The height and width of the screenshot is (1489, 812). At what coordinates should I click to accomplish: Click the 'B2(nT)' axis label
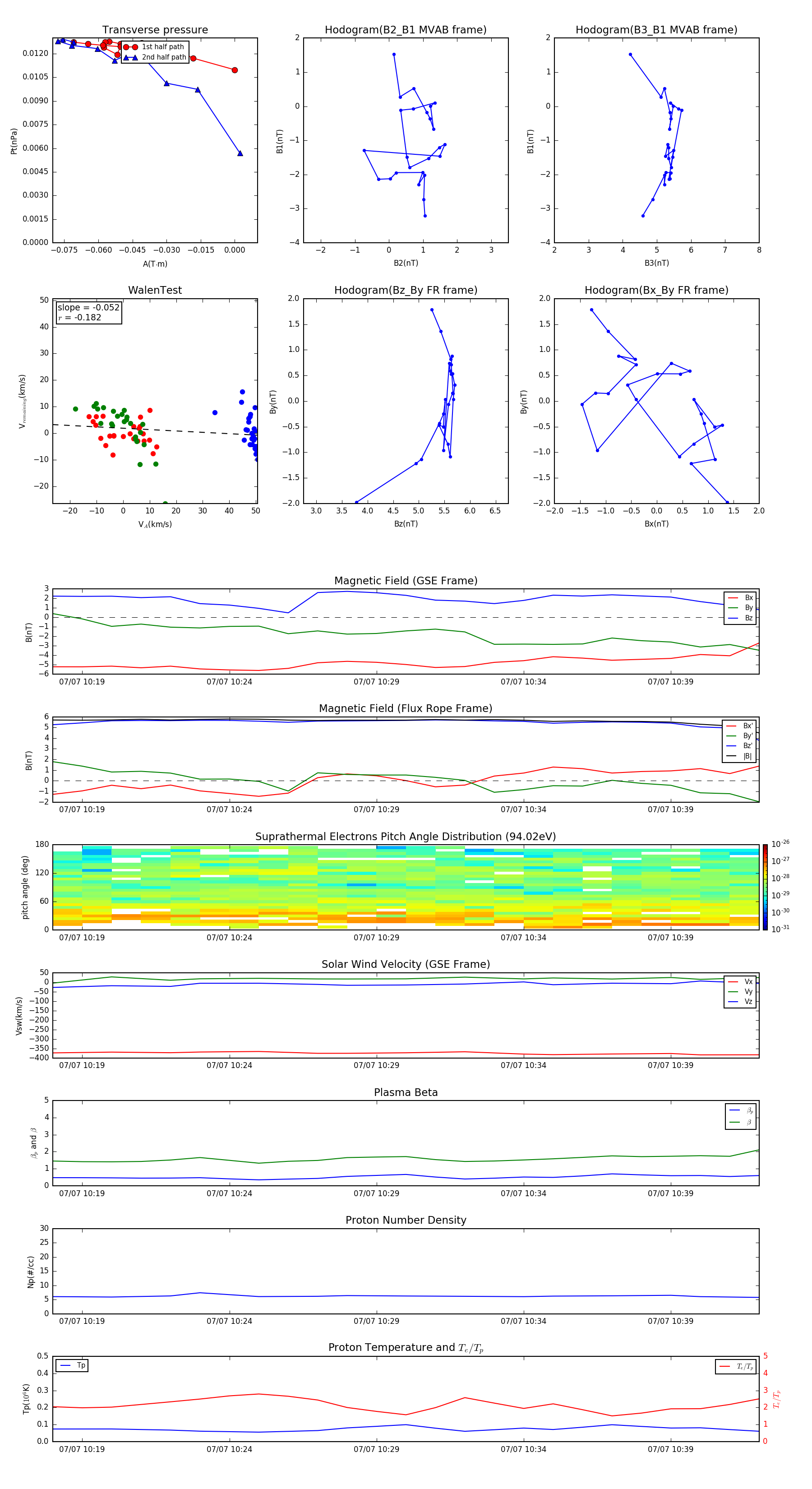click(x=406, y=263)
